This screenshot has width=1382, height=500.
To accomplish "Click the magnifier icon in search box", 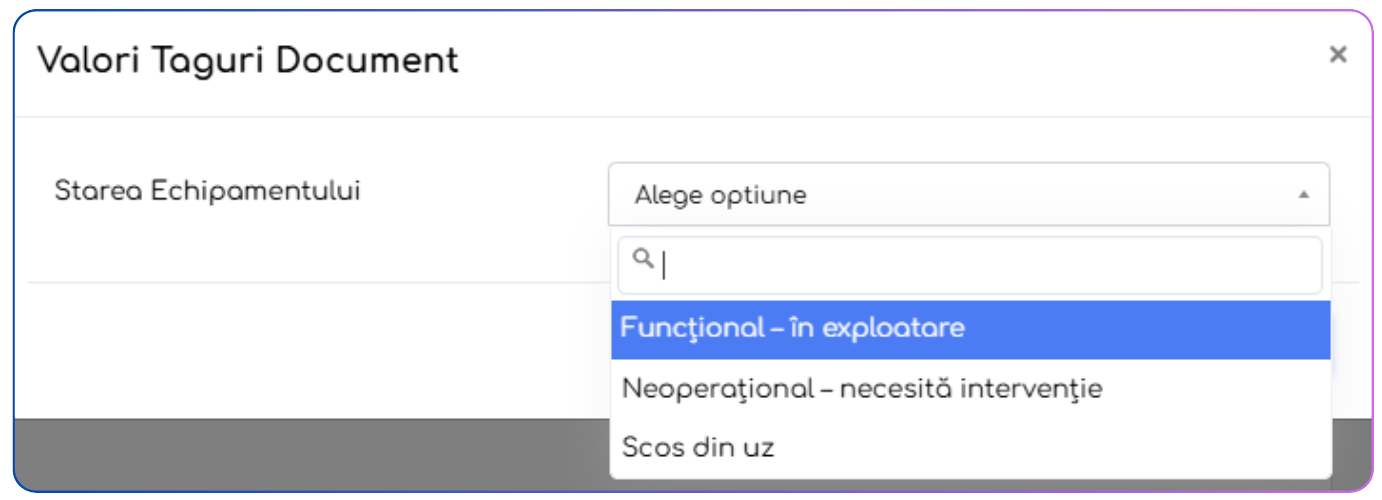I will [x=644, y=260].
